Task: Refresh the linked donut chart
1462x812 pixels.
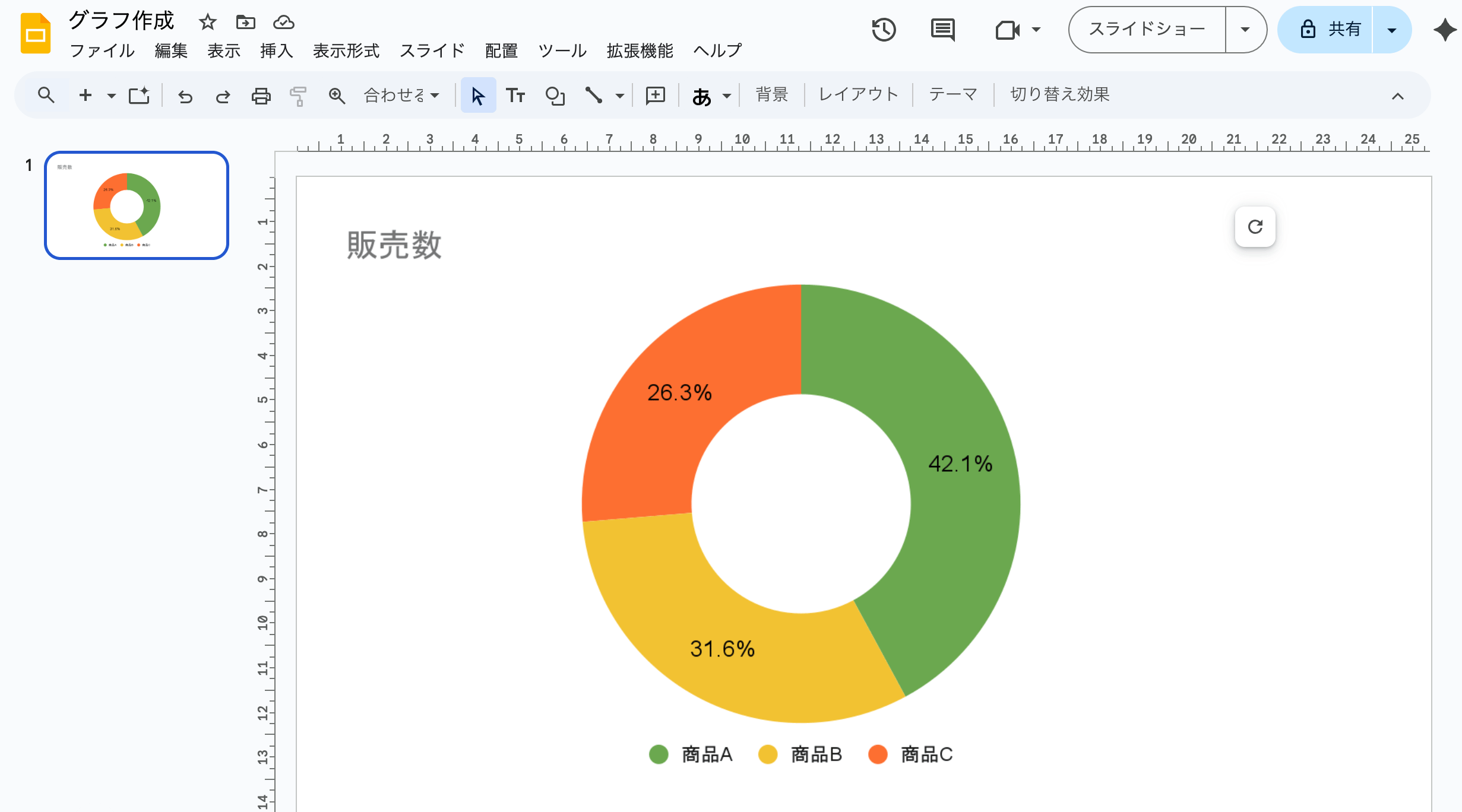Action: (1255, 226)
